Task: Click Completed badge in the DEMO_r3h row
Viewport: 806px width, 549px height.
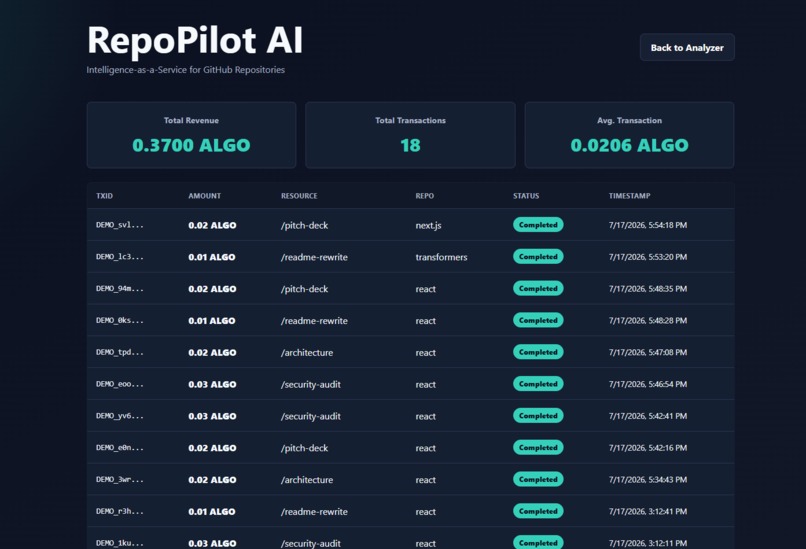Action: [538, 511]
